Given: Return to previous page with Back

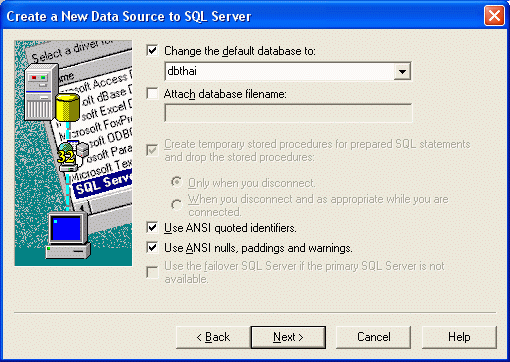Looking at the screenshot, I should click(x=213, y=337).
